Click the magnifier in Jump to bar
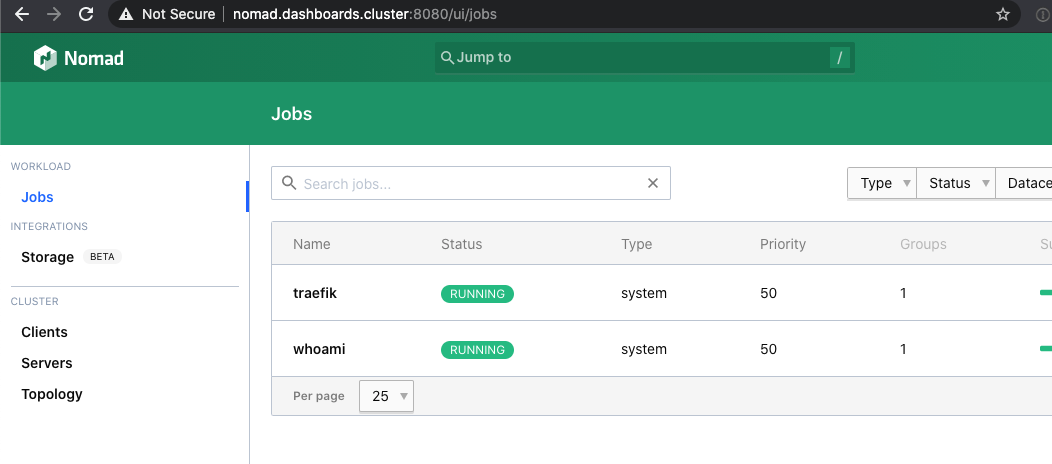Screen dimensions: 1052x464 [x=448, y=58]
